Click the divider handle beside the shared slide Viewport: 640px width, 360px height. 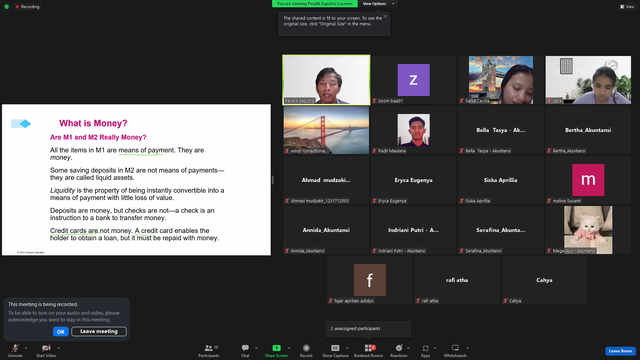273,180
